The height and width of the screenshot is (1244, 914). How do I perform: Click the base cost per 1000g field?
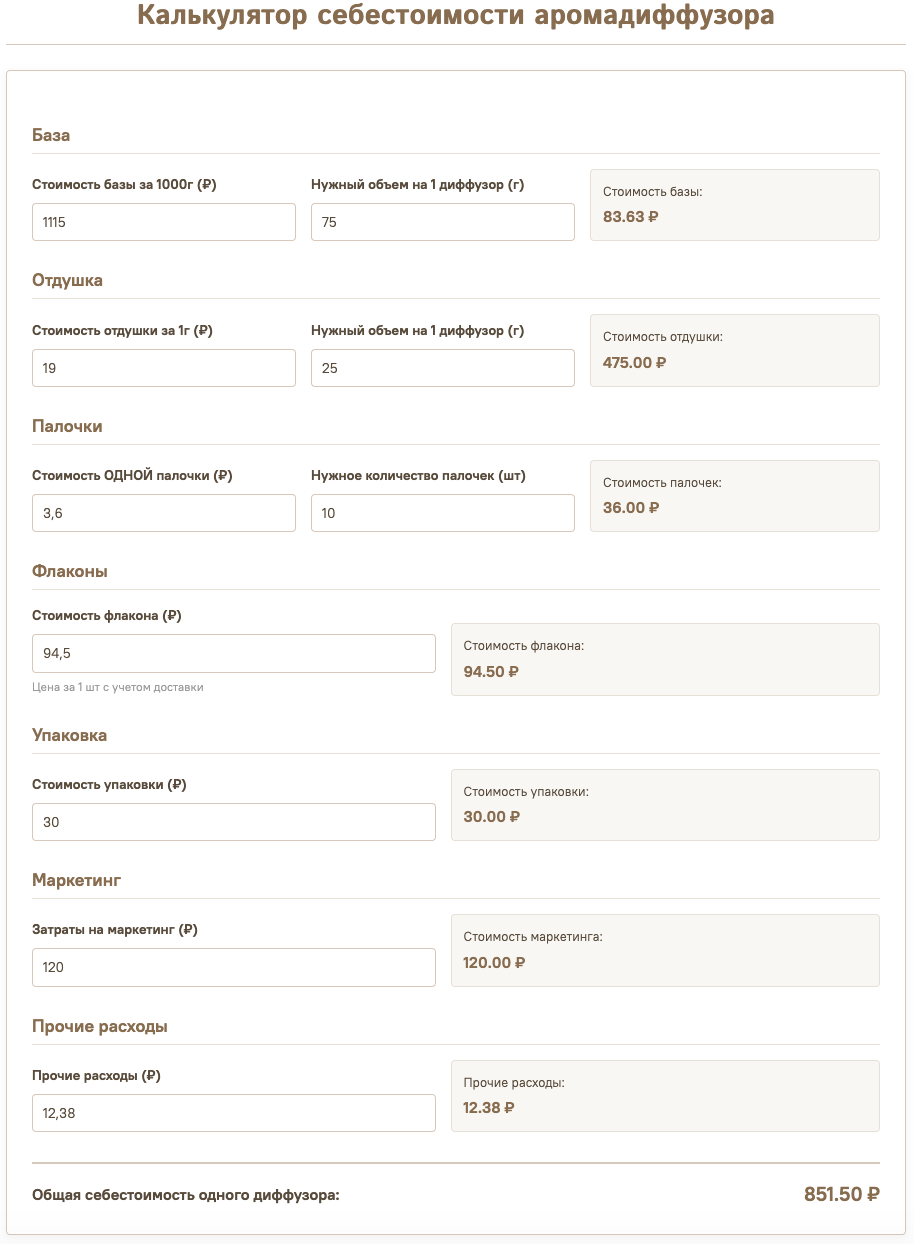click(164, 222)
